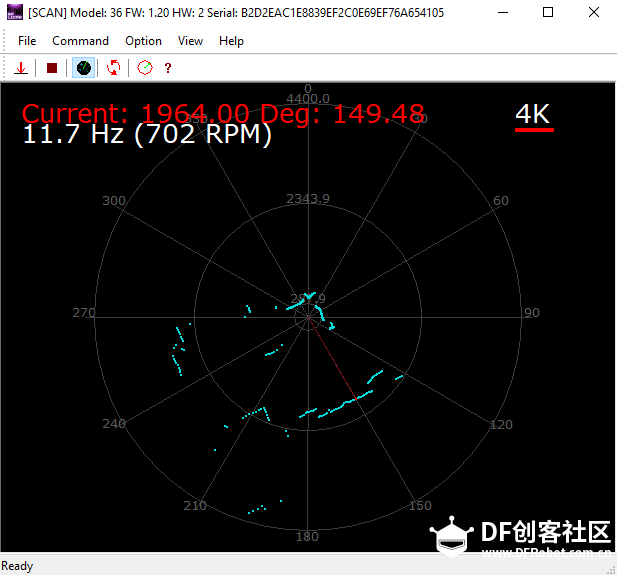
Task: Click the question mark help icon
Action: point(168,68)
